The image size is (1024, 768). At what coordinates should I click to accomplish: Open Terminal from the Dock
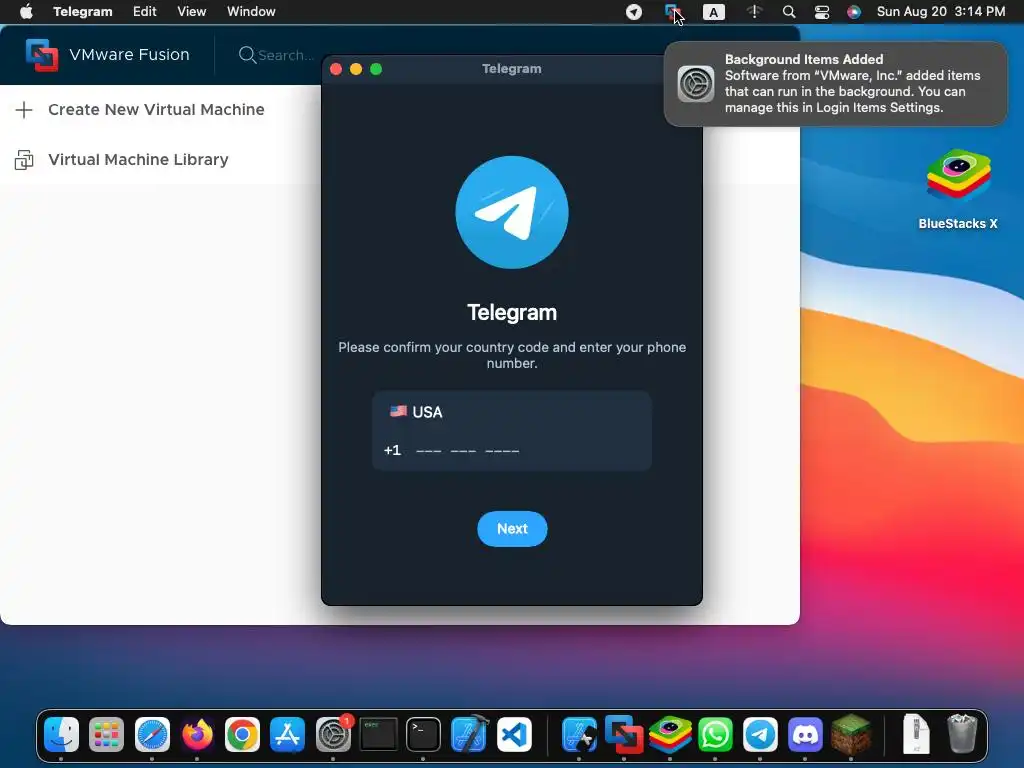[423, 735]
